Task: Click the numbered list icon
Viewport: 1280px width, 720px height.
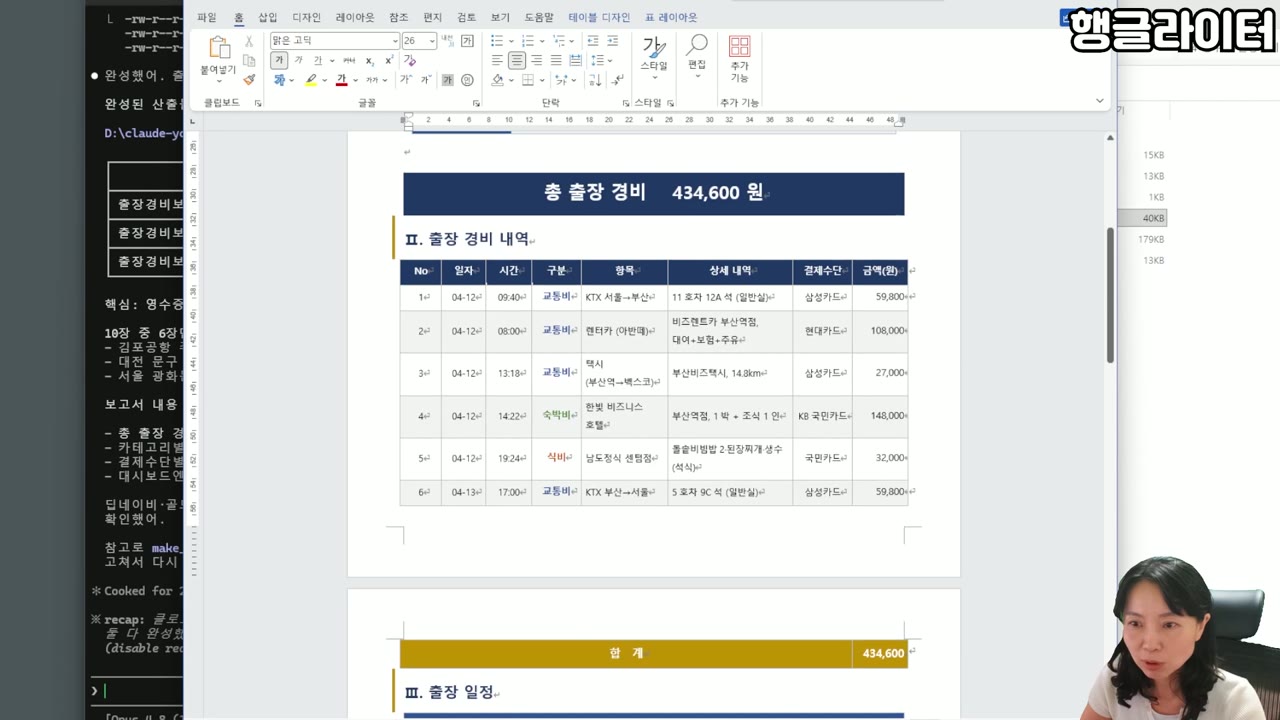Action: tap(527, 41)
